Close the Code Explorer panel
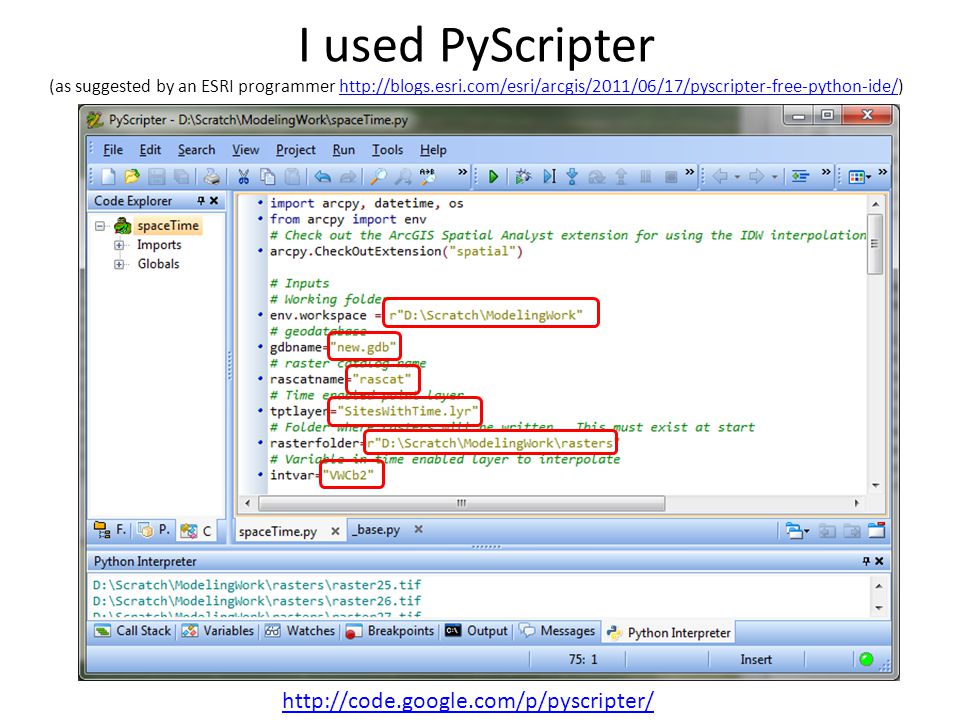The width and height of the screenshot is (960, 720). [x=214, y=201]
